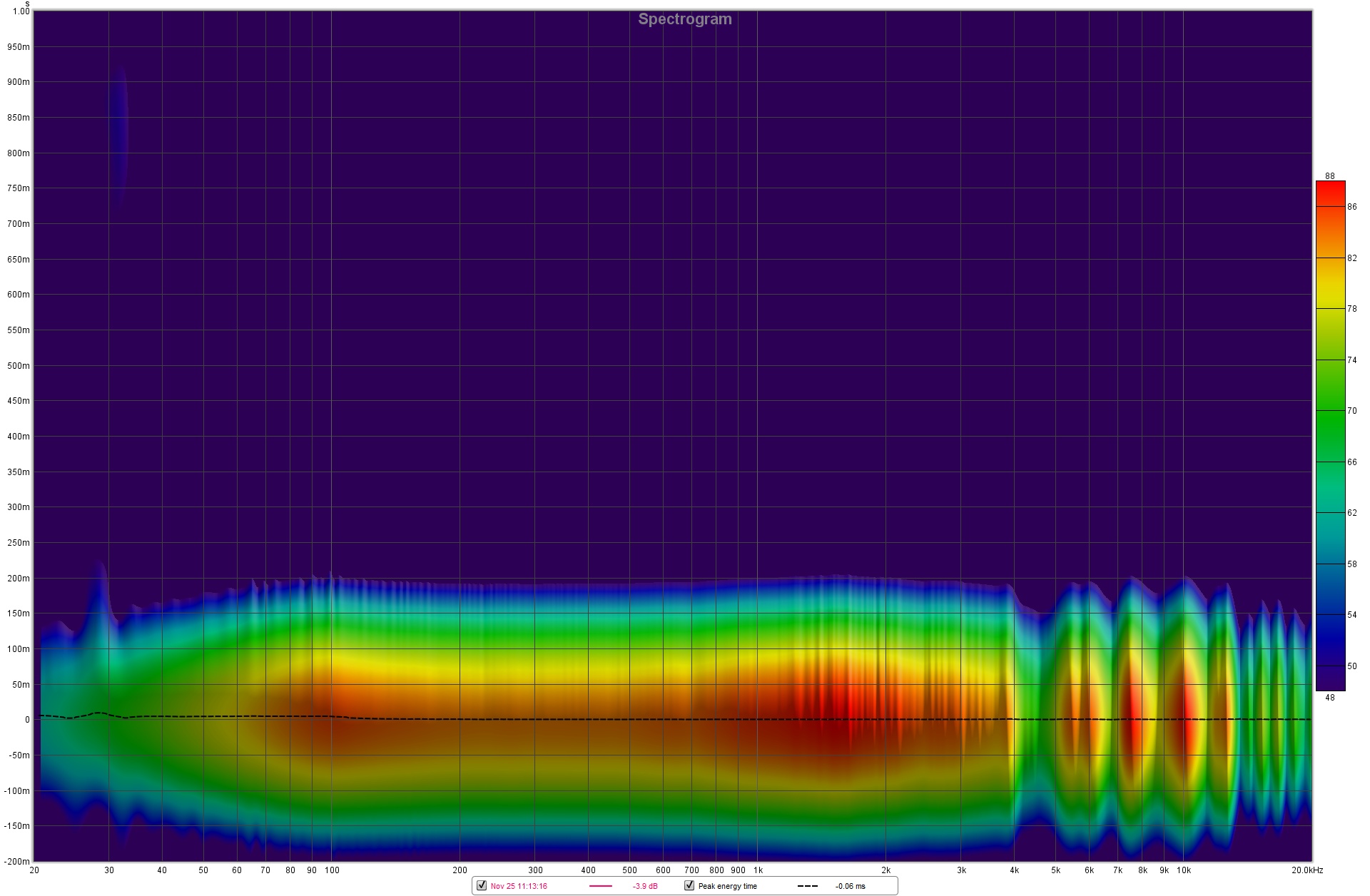Click the 48 label below color scale
This screenshot has width=1370, height=896.
pos(1329,698)
